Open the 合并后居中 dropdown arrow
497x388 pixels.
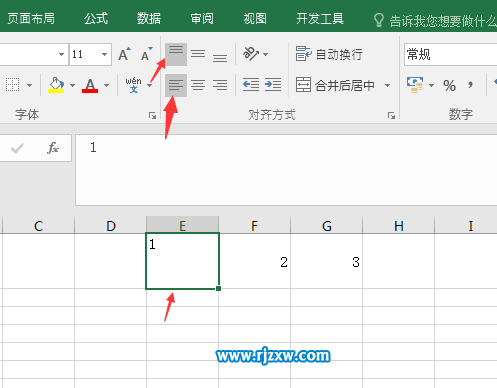[387, 85]
